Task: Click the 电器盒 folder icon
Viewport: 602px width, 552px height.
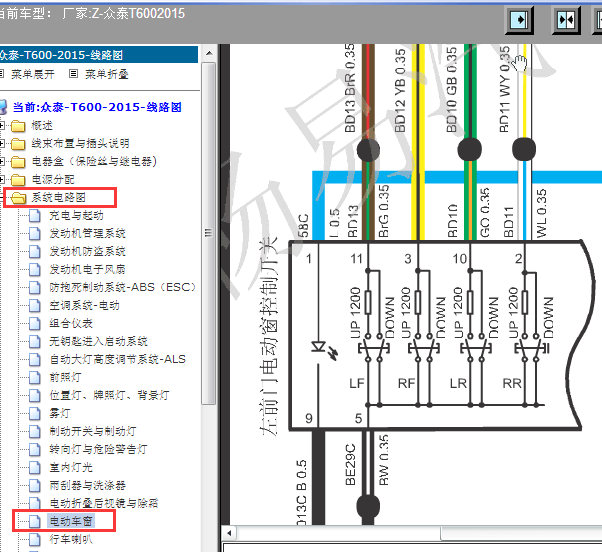Action: (x=18, y=162)
